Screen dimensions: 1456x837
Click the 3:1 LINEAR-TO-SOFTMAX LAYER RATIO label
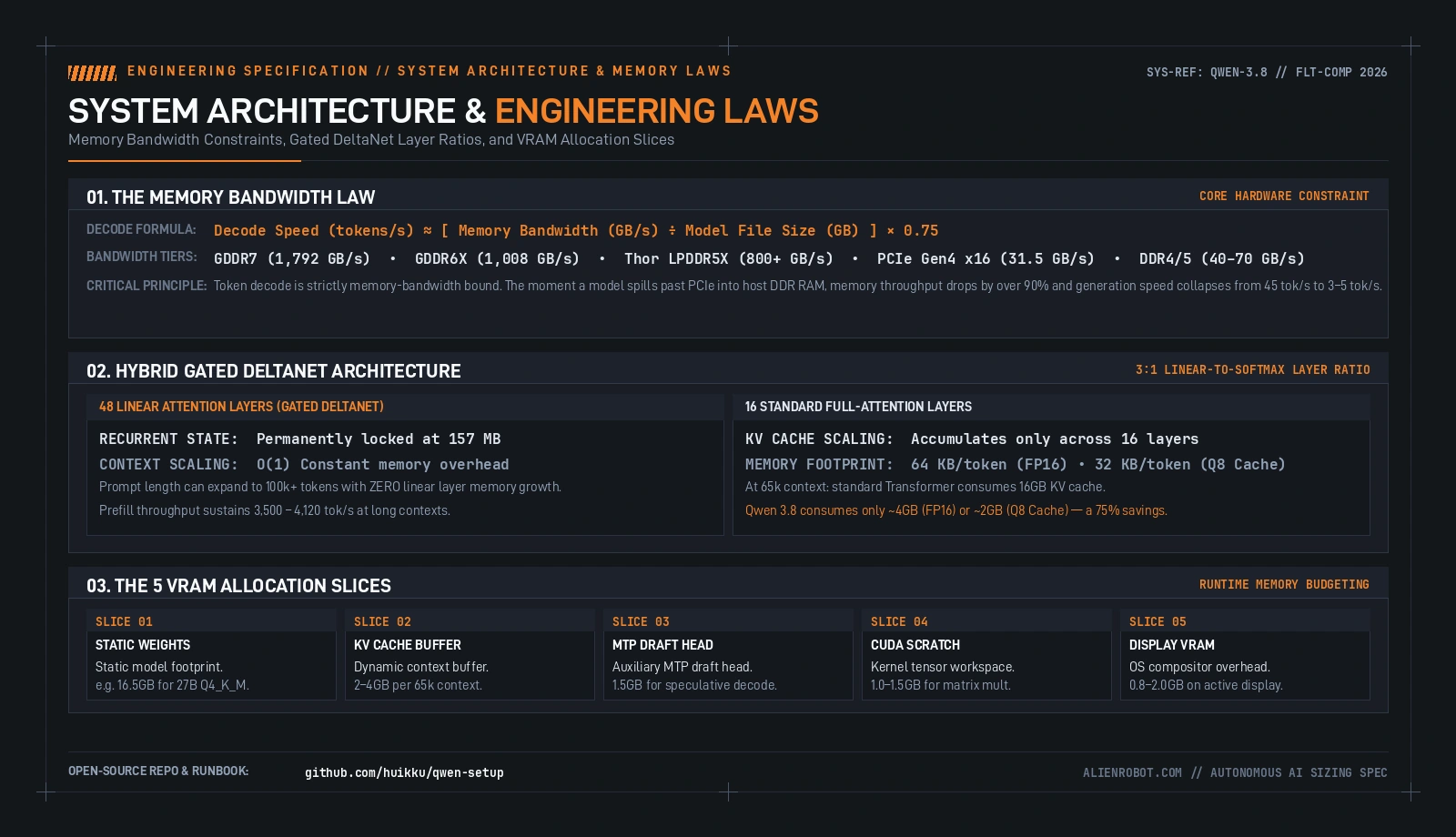coord(1252,369)
